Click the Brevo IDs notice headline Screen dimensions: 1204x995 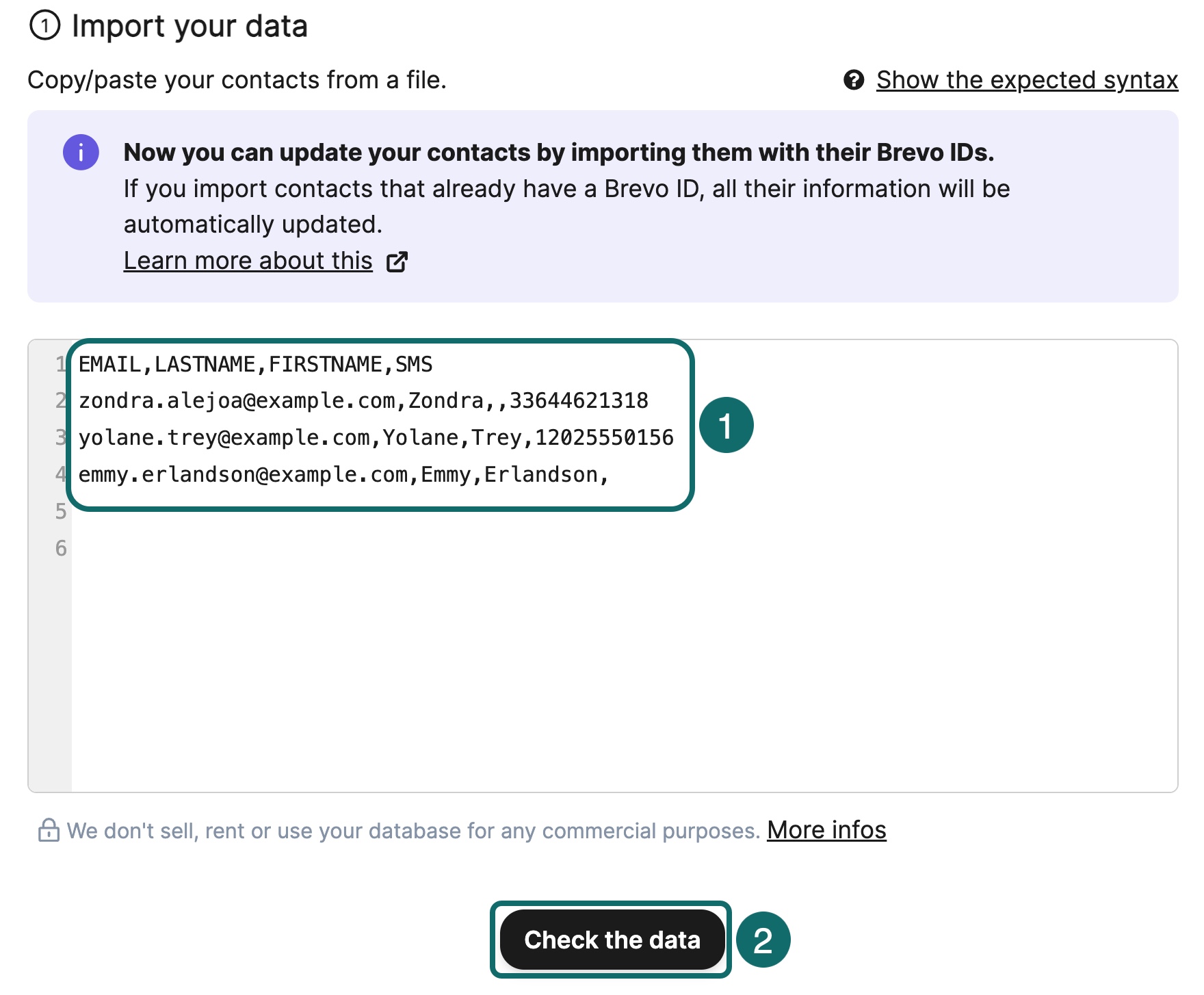pyautogui.click(x=558, y=152)
